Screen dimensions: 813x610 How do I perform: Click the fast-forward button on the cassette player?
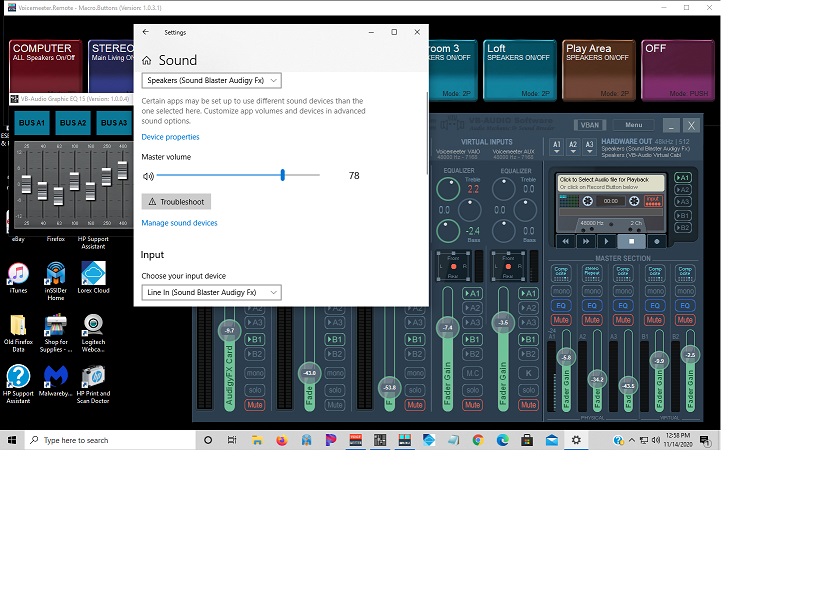[586, 241]
